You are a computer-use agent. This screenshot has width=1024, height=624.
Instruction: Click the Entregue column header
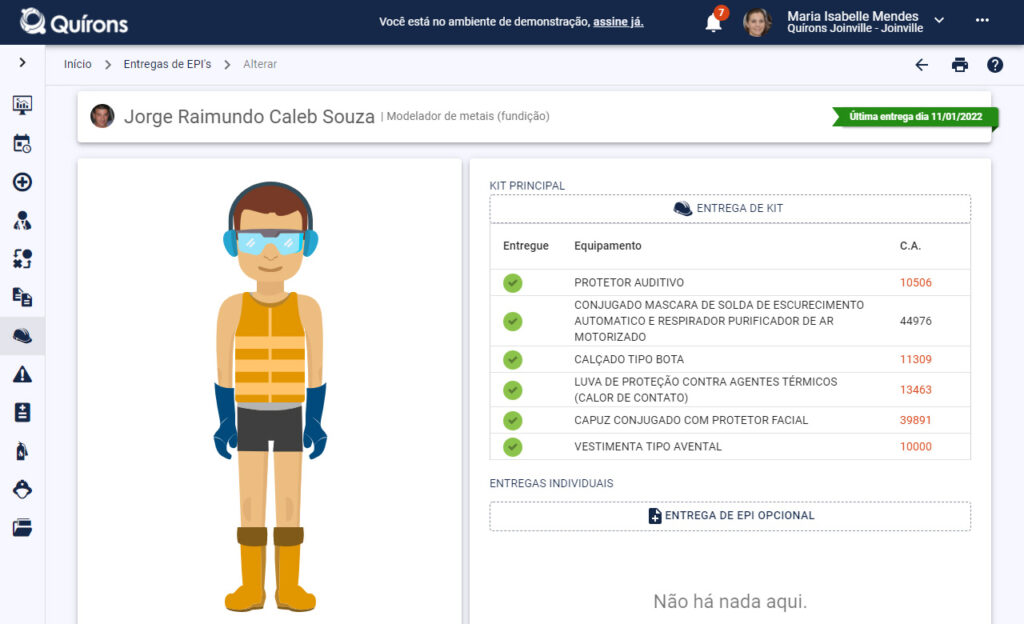point(526,246)
